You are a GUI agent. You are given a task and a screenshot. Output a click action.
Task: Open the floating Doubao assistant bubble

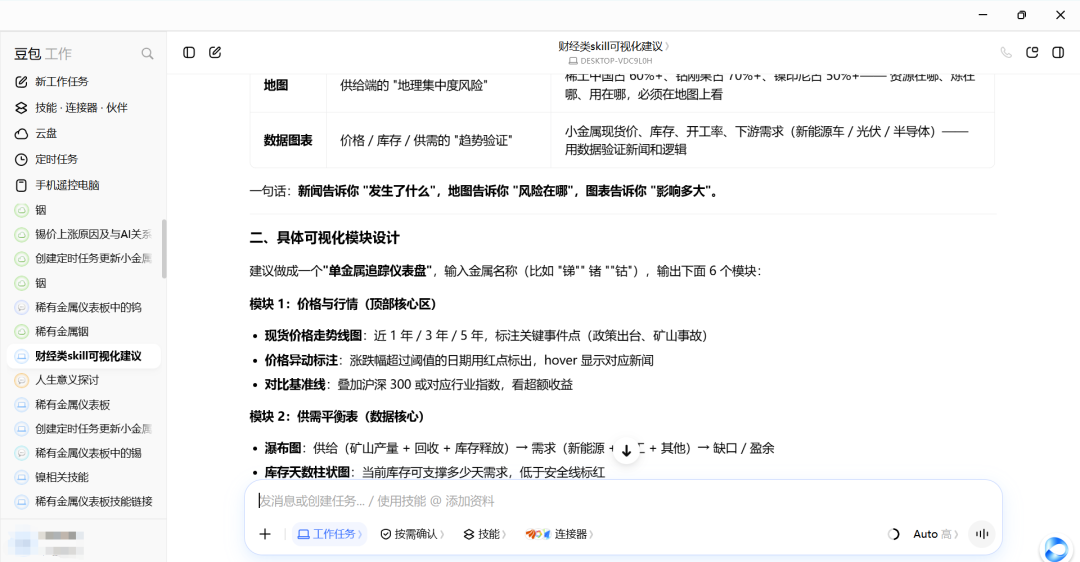pyautogui.click(x=1056, y=548)
